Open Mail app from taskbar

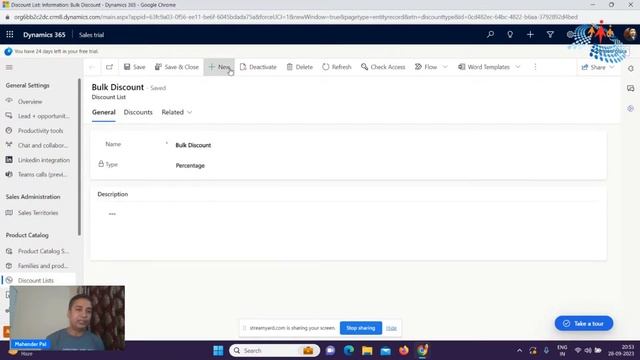click(385, 351)
